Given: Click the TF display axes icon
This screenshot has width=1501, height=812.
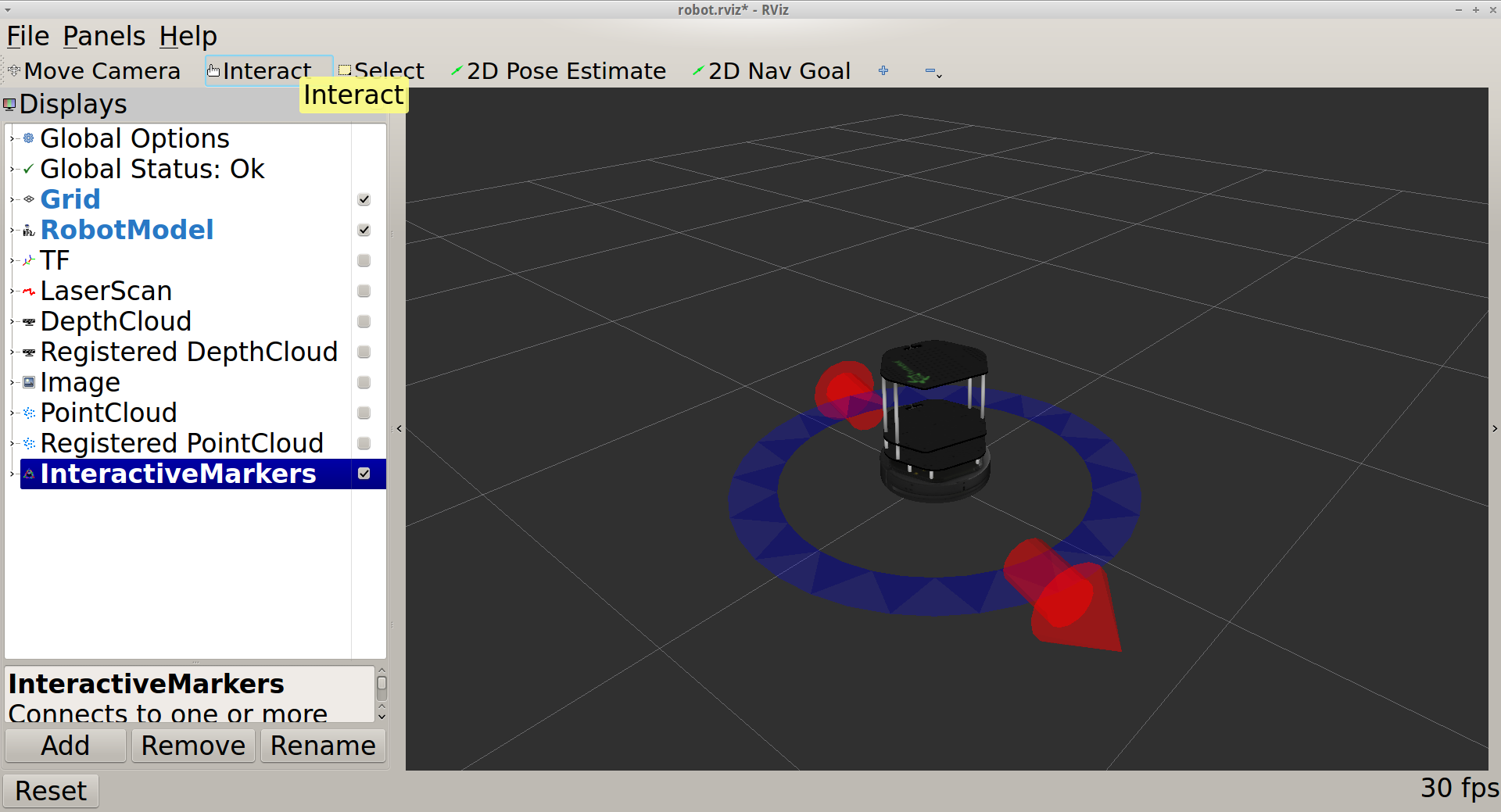Looking at the screenshot, I should click(29, 261).
